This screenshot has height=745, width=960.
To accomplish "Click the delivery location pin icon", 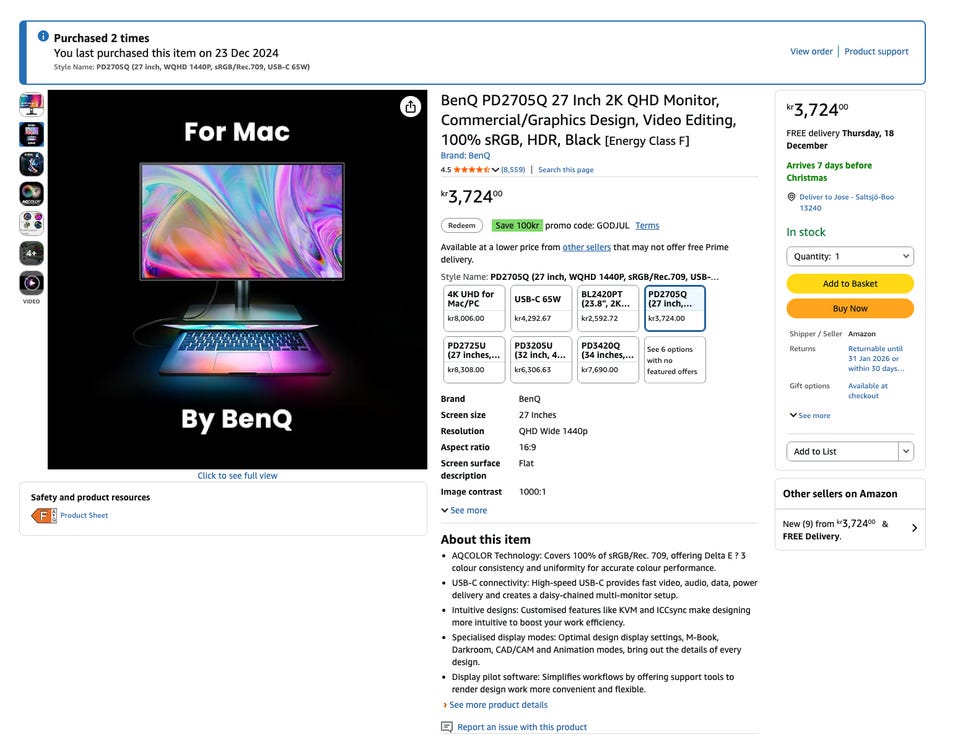I will [x=791, y=197].
